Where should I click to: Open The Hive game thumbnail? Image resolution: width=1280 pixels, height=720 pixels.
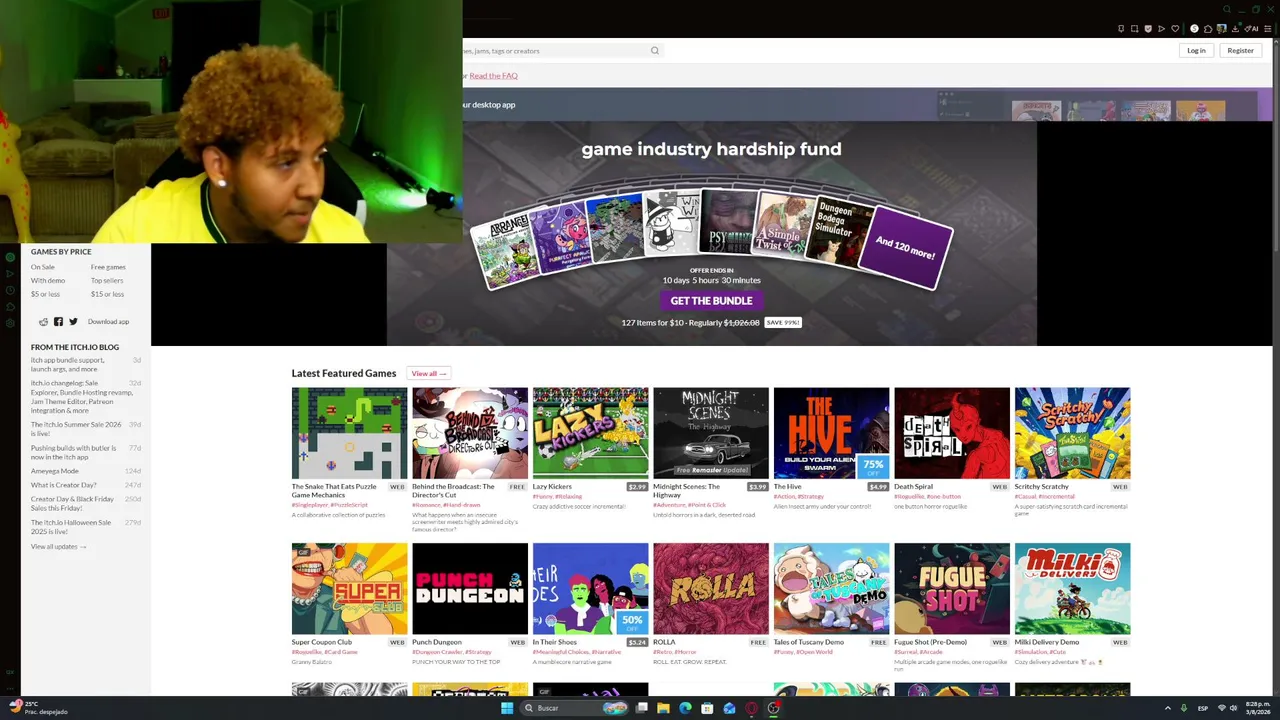[x=831, y=433]
